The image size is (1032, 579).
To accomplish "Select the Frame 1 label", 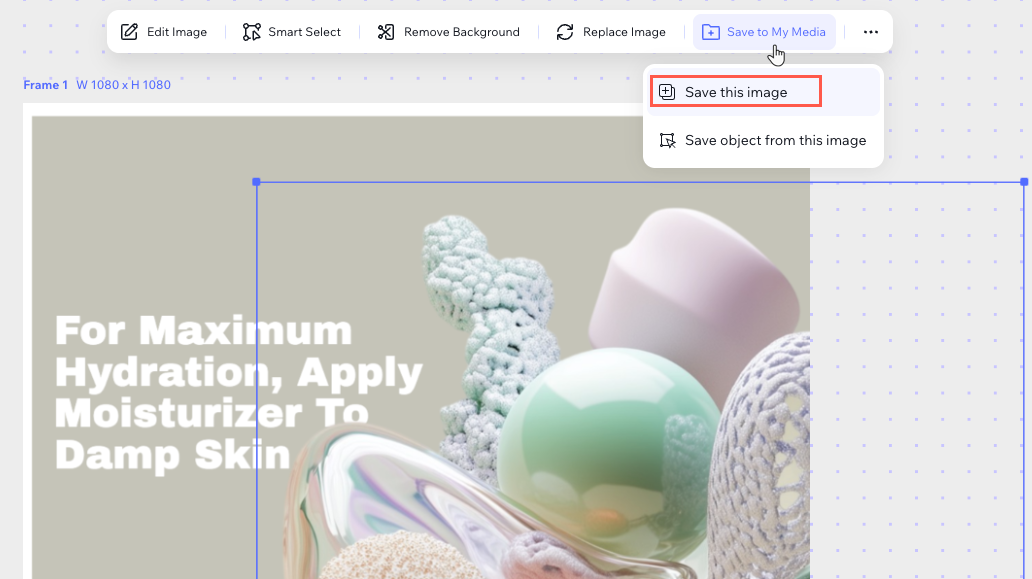I will pyautogui.click(x=45, y=85).
